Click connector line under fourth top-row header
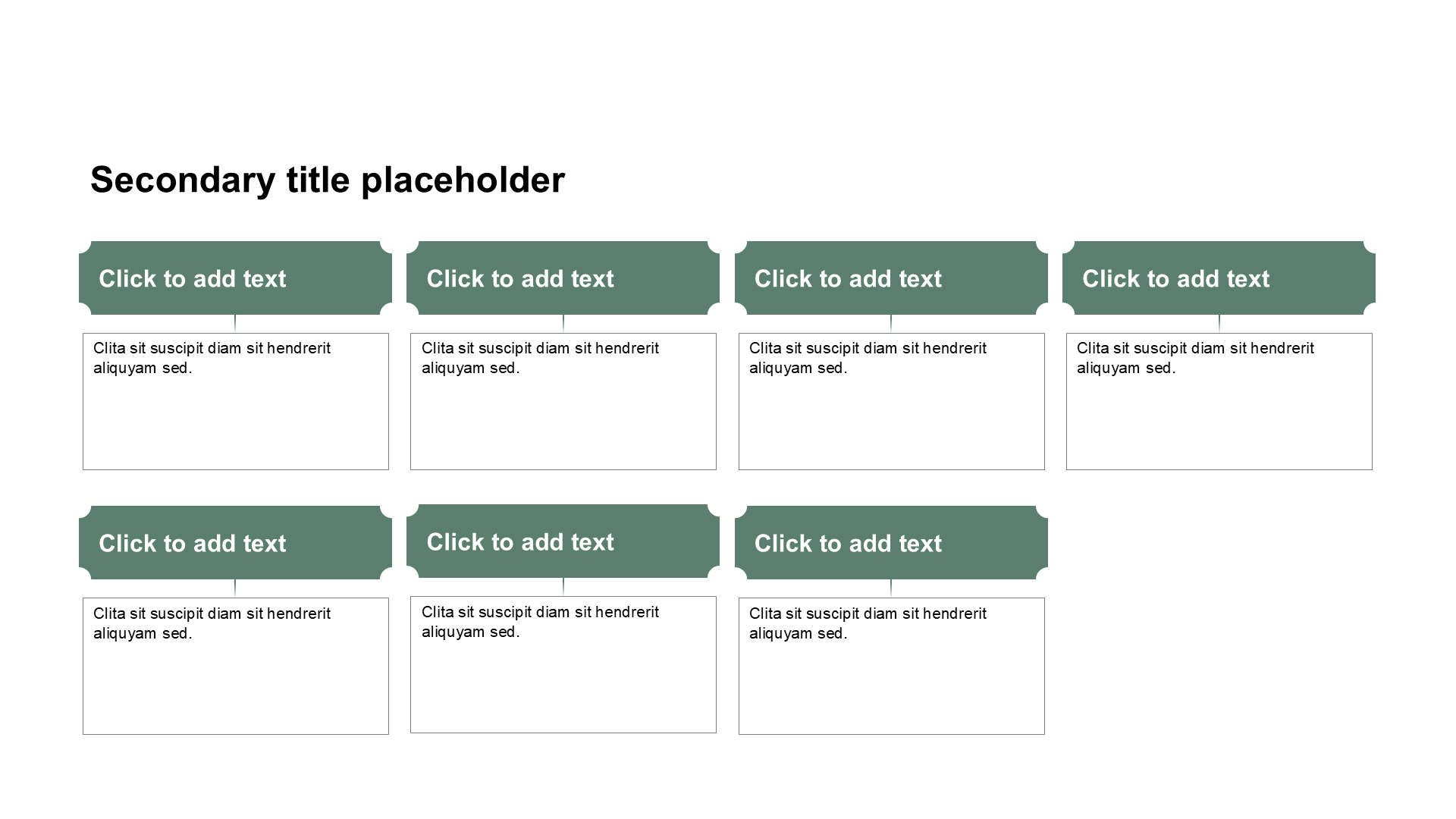Image resolution: width=1456 pixels, height=819 pixels. pyautogui.click(x=1219, y=324)
